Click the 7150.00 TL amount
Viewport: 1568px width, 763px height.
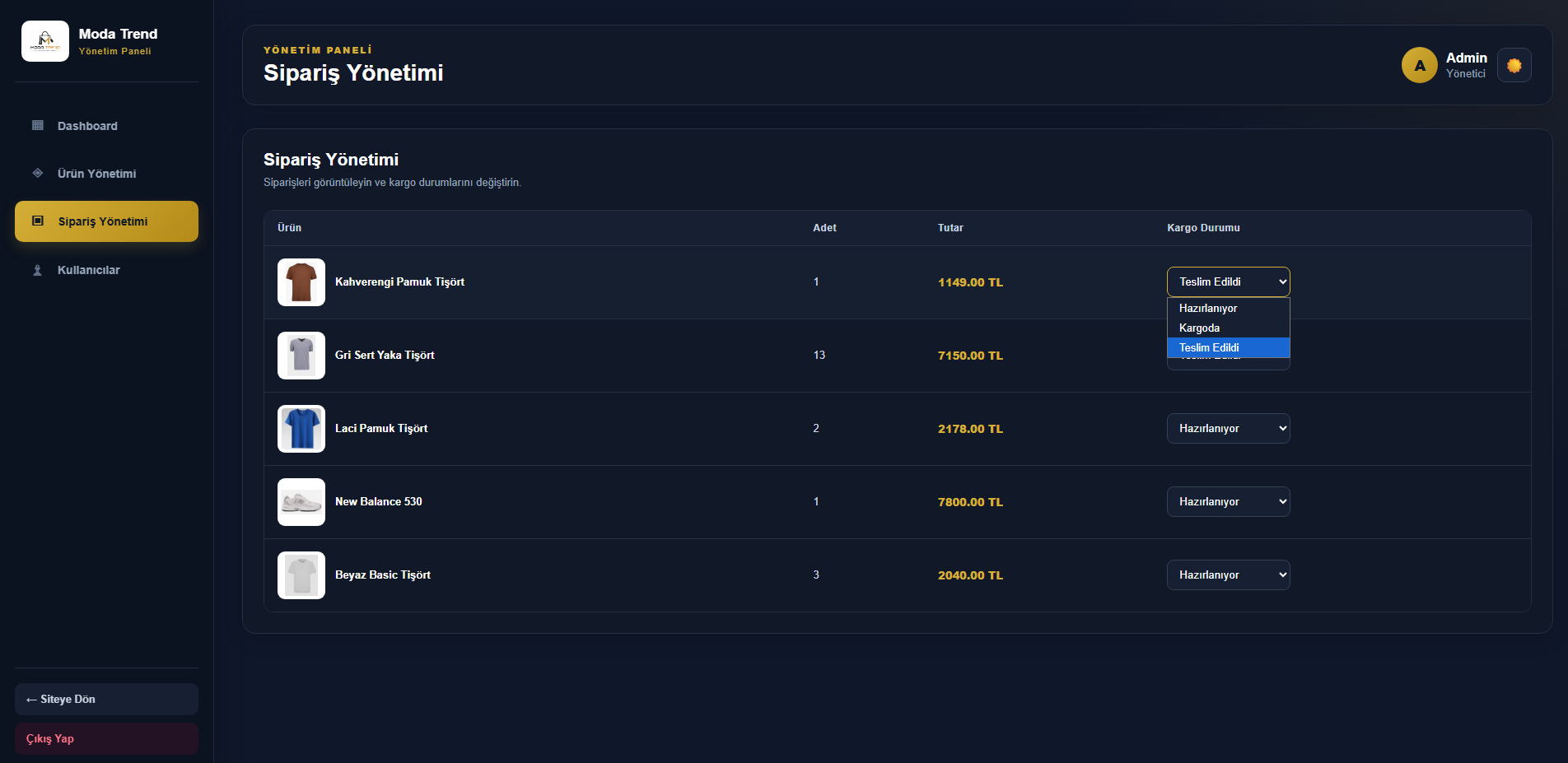click(x=970, y=356)
